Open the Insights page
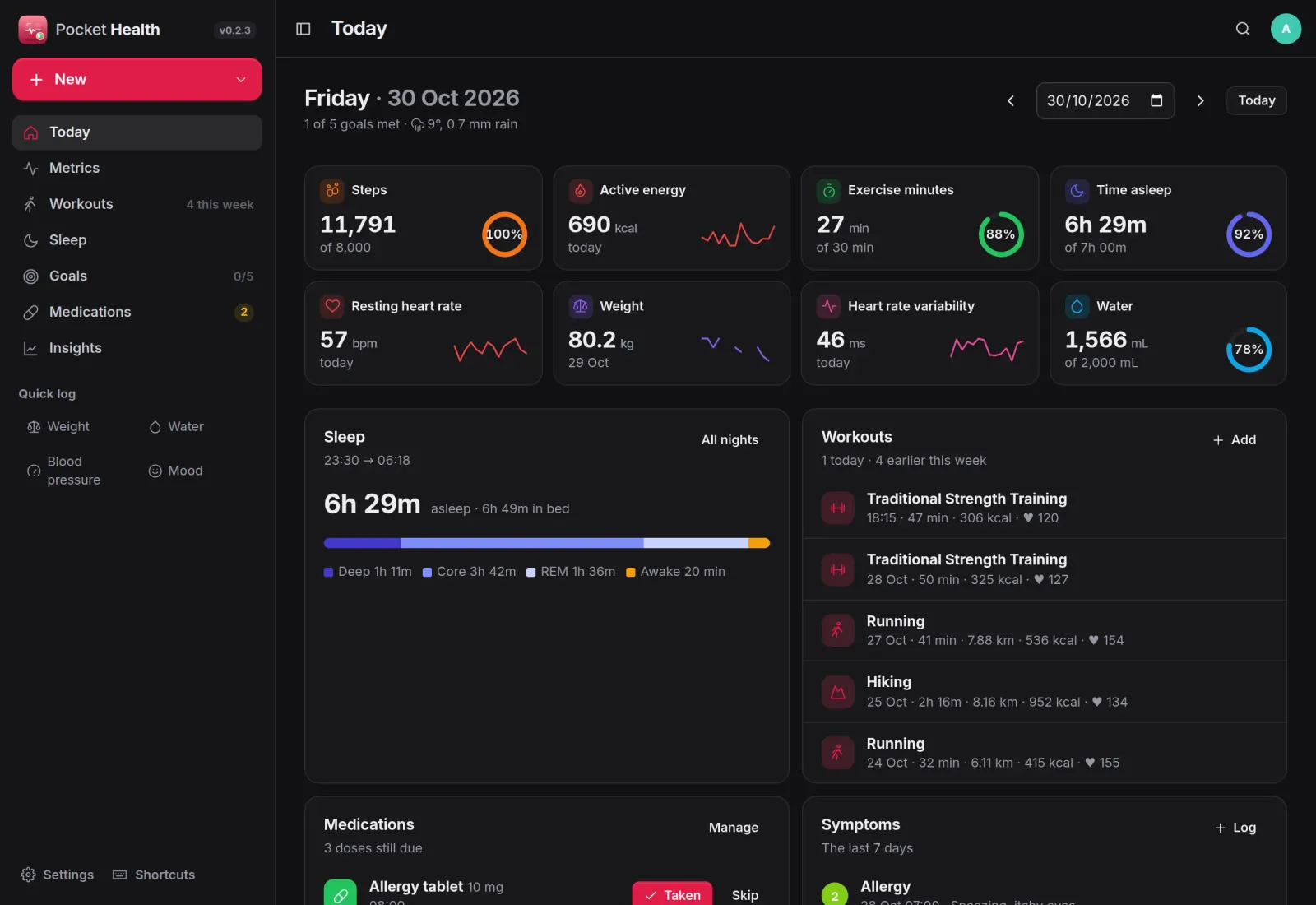The height and width of the screenshot is (905, 1316). 137,348
